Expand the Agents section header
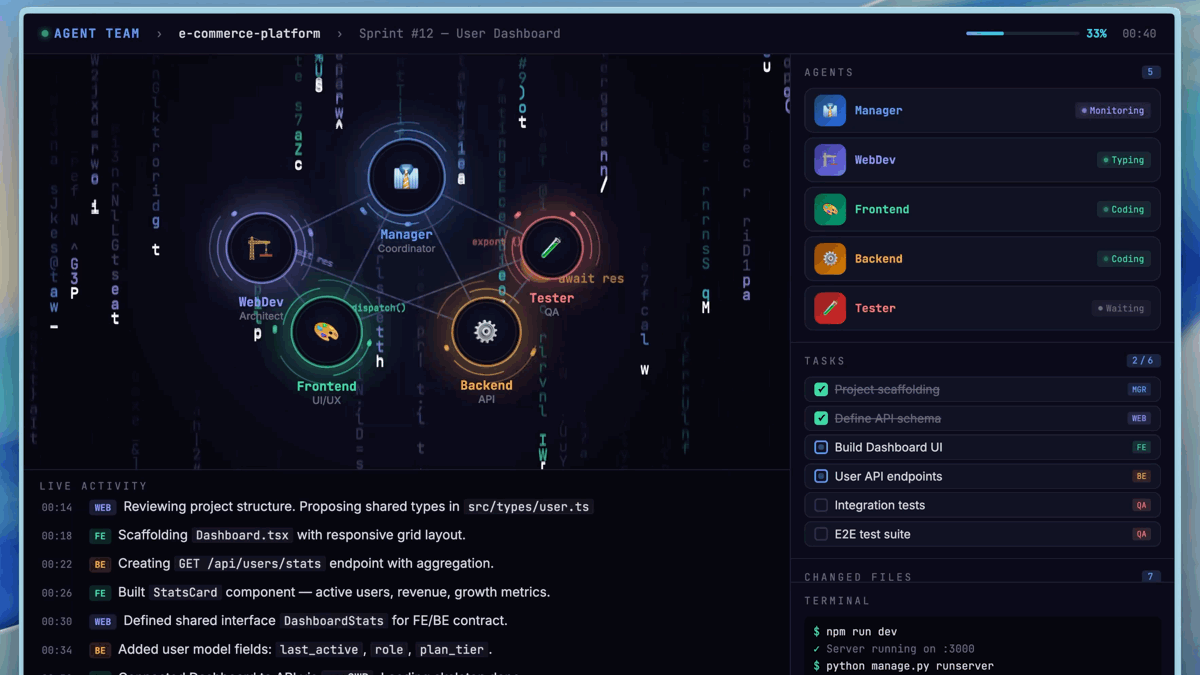The height and width of the screenshot is (675, 1200). [x=829, y=73]
